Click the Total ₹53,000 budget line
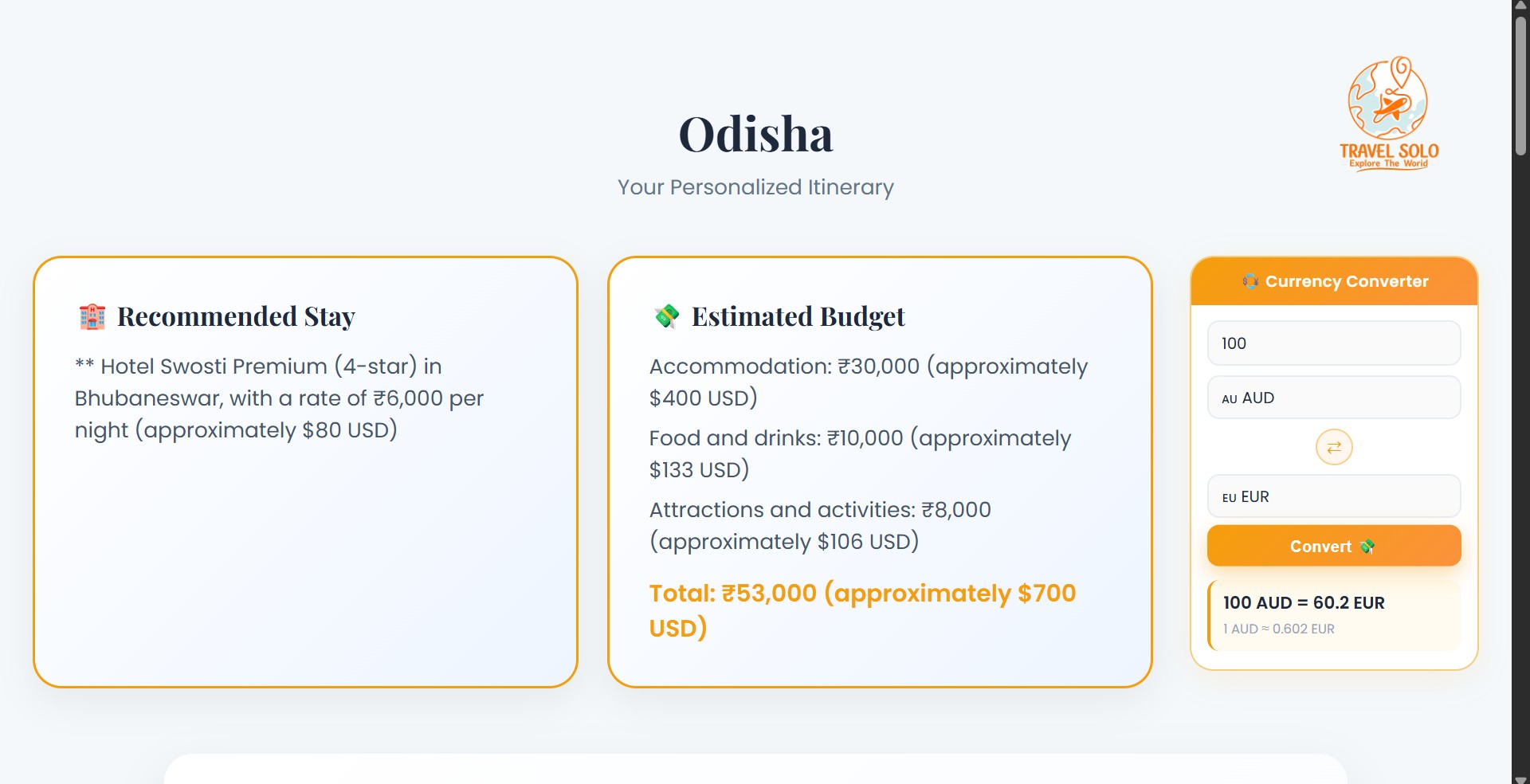1530x784 pixels. [862, 610]
